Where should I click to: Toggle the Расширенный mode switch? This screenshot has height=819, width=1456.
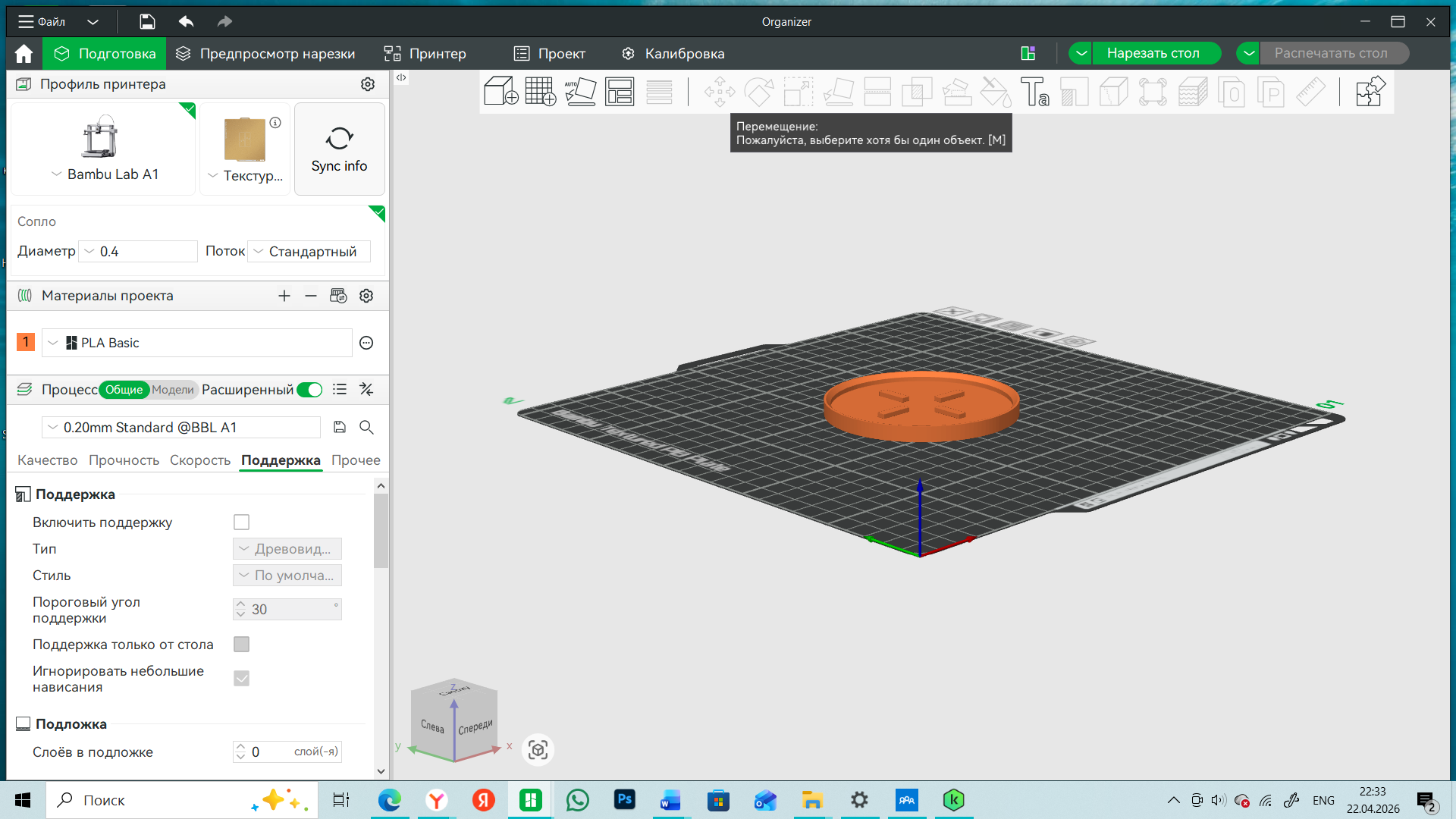click(309, 390)
